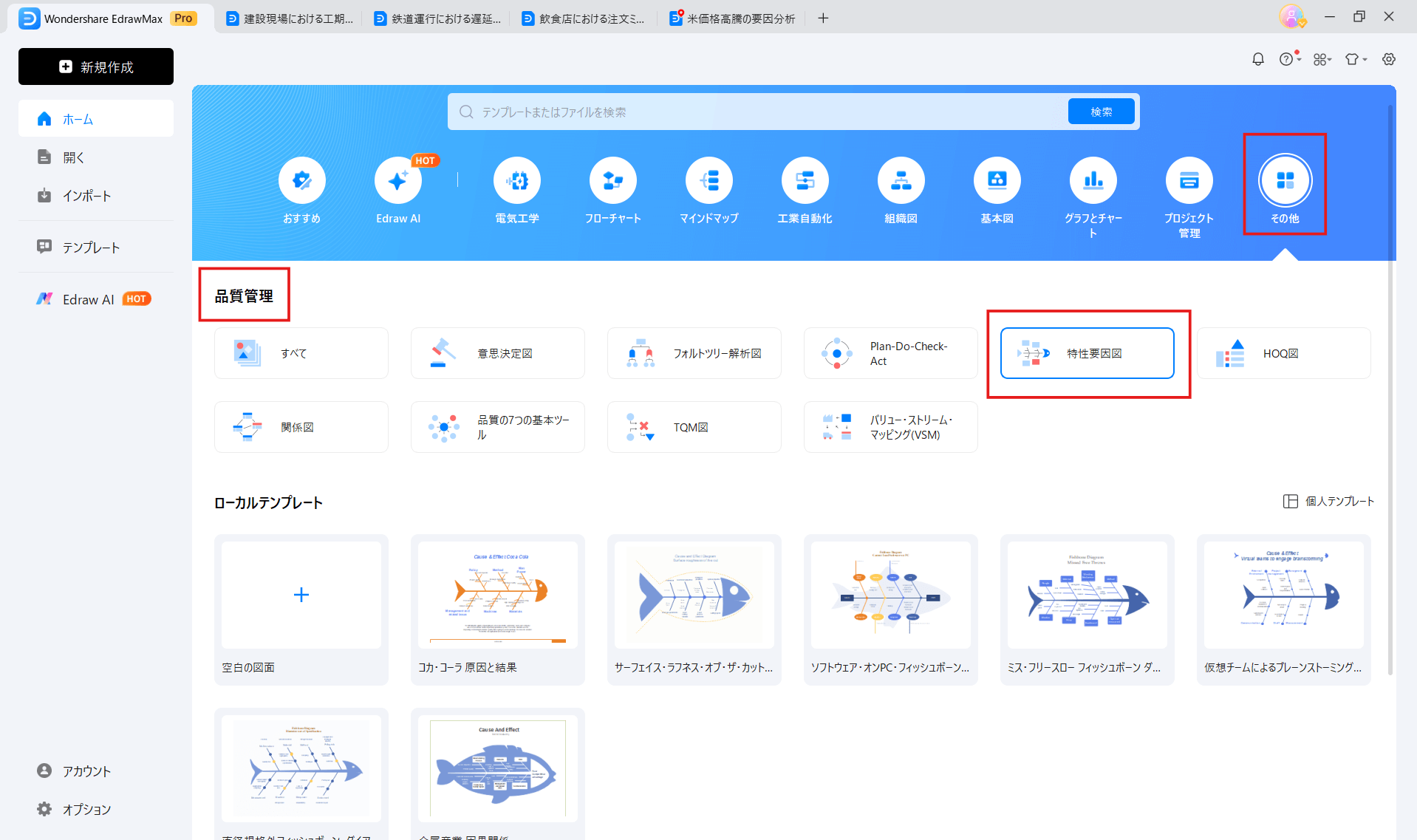
Task: Open the 組織図 category icon
Action: (901, 181)
